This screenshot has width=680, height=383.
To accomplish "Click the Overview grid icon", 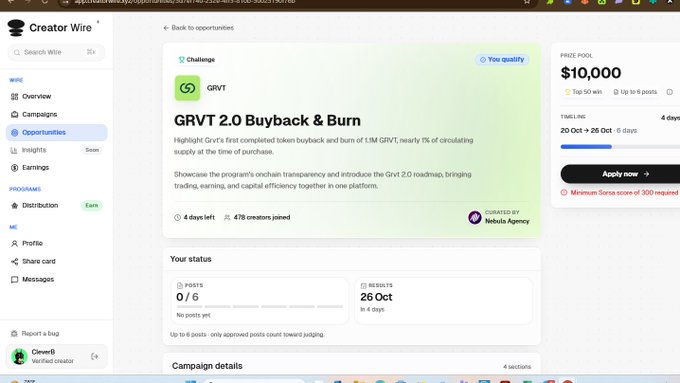I will click(14, 96).
